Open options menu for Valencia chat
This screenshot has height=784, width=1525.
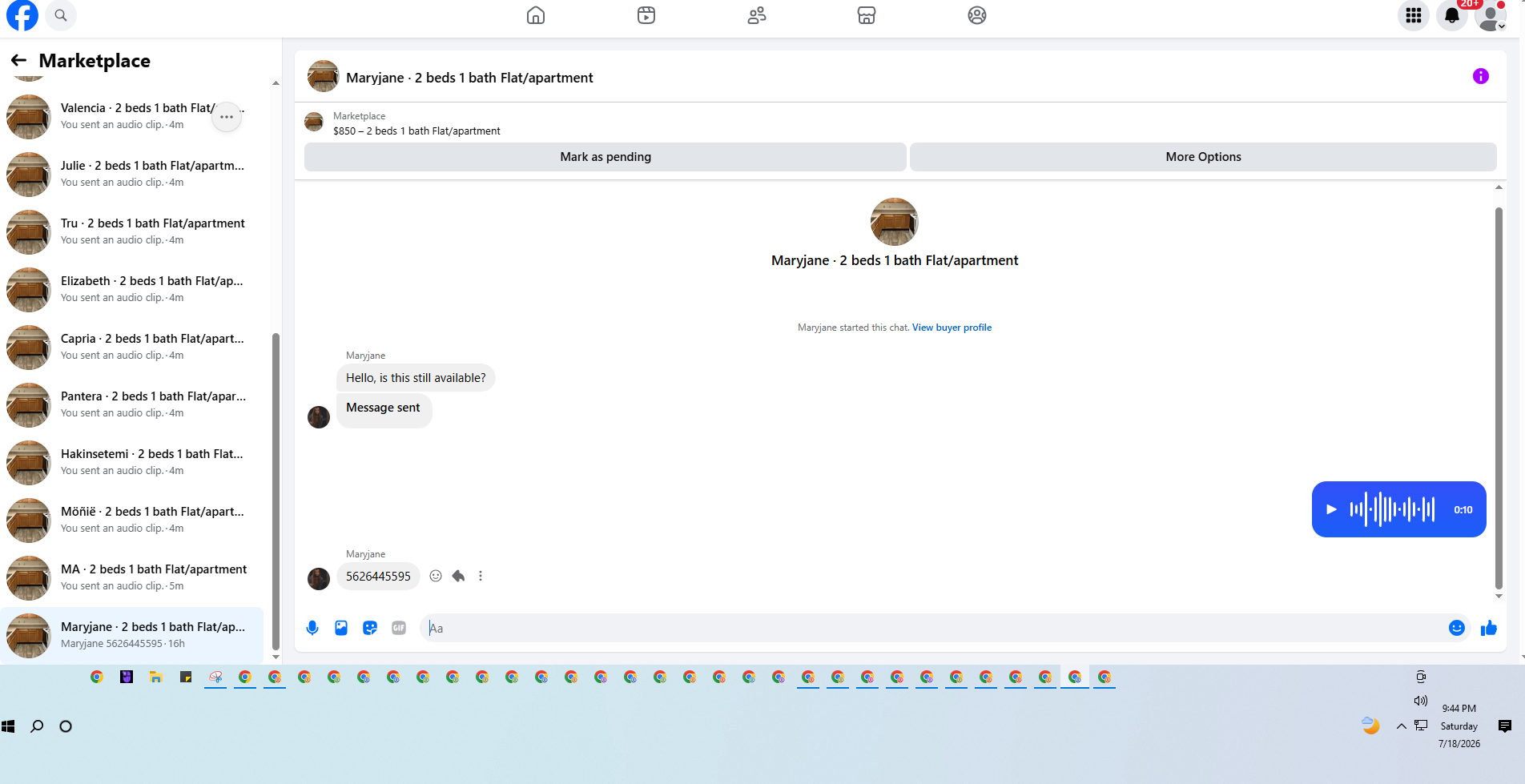(x=227, y=117)
